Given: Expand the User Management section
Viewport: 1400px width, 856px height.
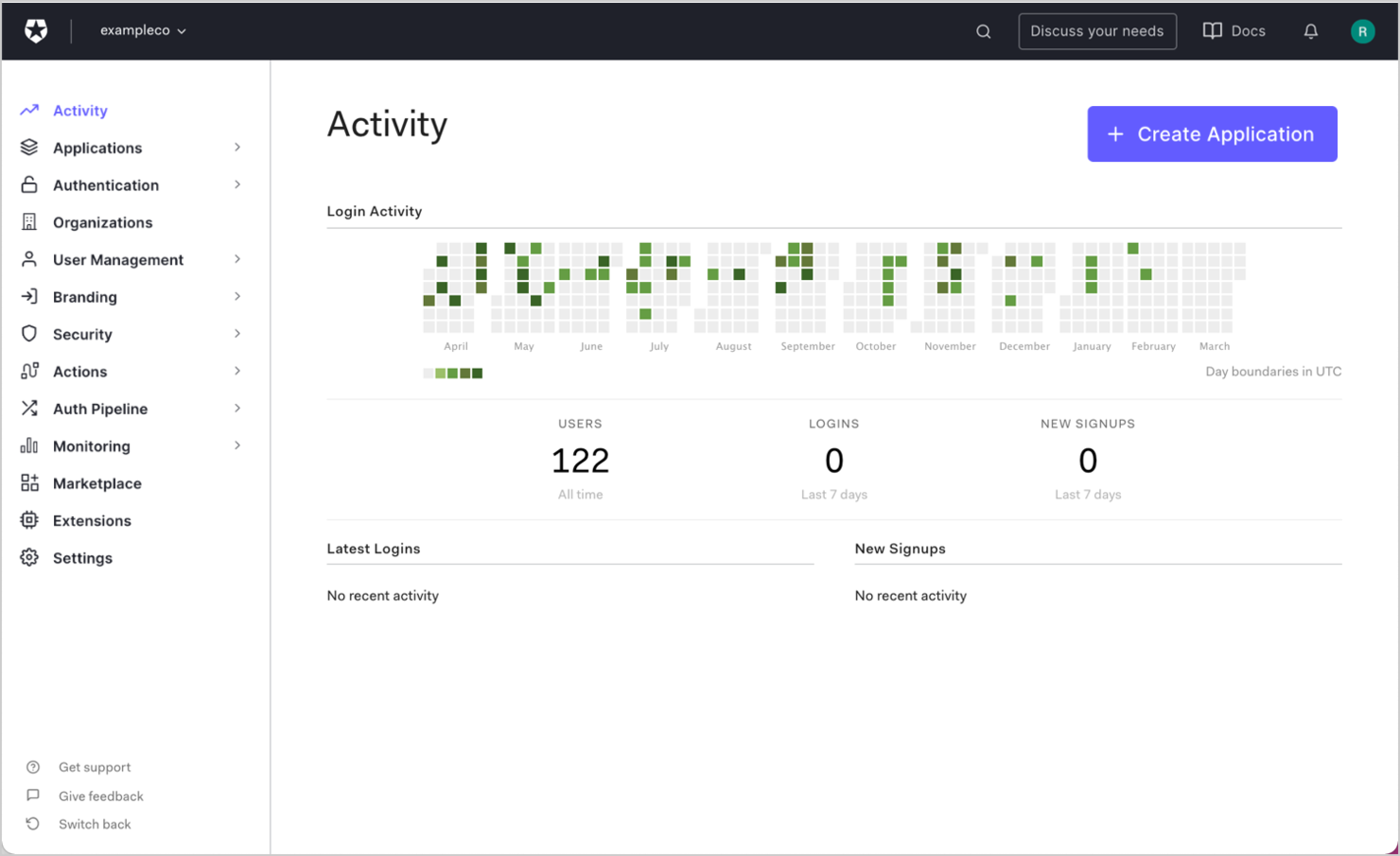Looking at the screenshot, I should point(118,259).
